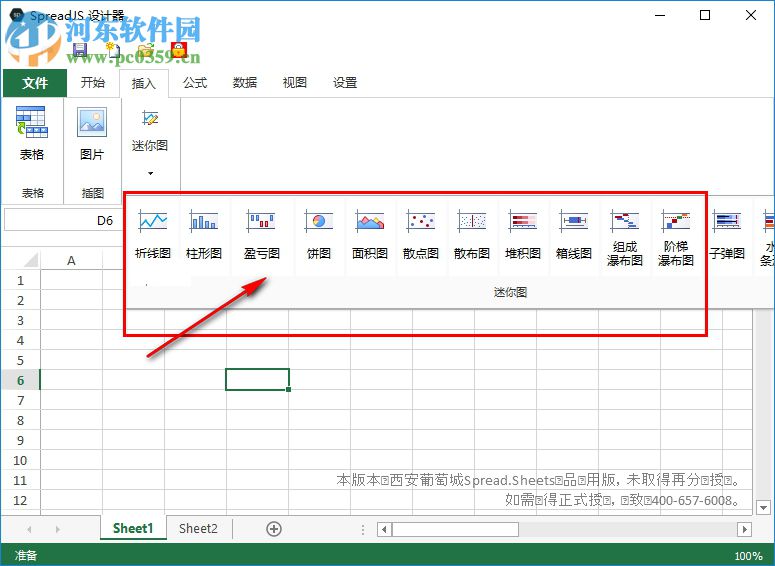Click the tab strip splitter dots
The image size is (775, 566).
pos(363,529)
